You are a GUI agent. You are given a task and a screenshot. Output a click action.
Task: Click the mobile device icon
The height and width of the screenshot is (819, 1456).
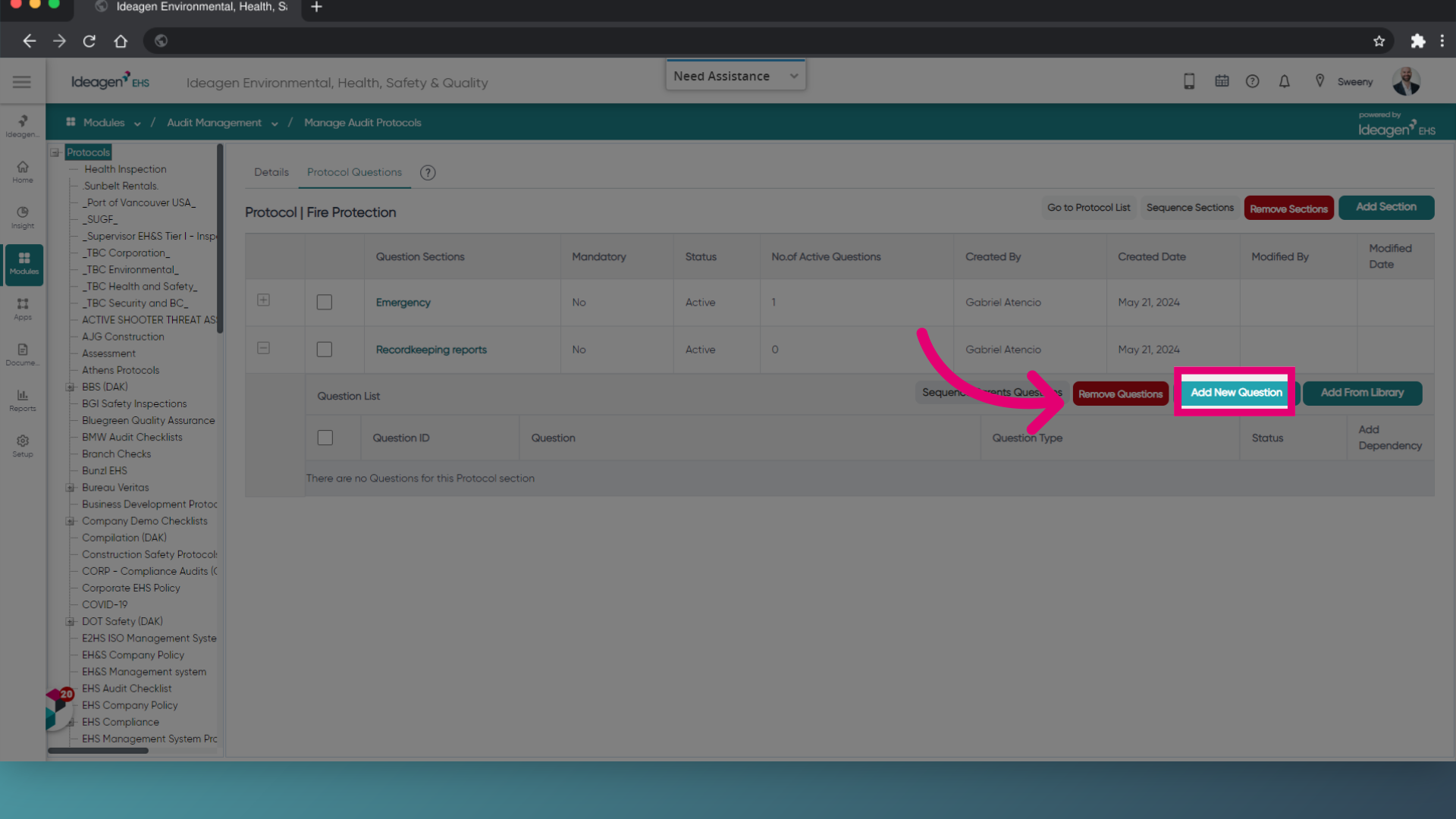click(x=1189, y=81)
